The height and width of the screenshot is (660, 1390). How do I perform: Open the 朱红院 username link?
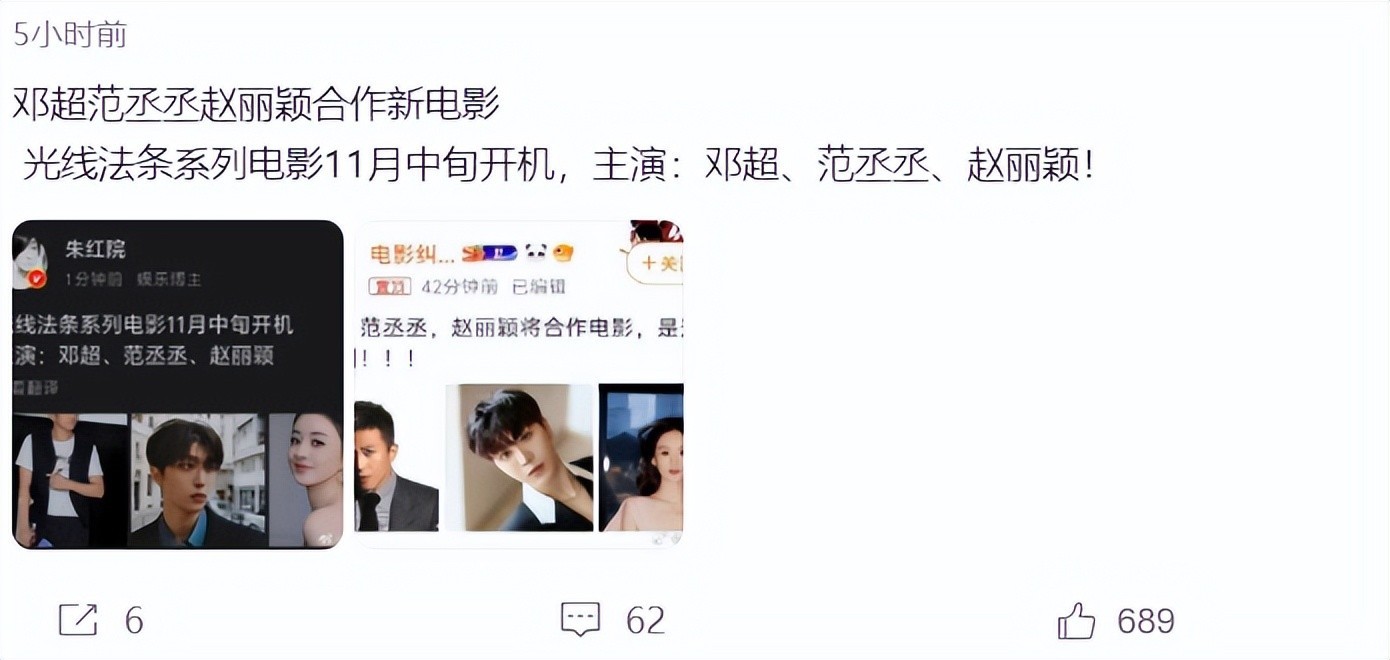pos(95,249)
